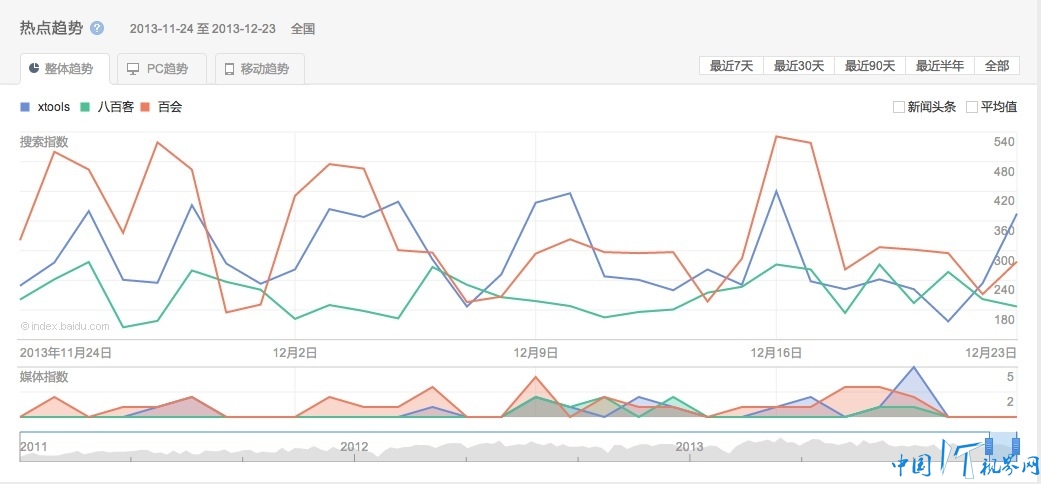
Task: Click the 热点趋势 heading
Action: (x=51, y=29)
